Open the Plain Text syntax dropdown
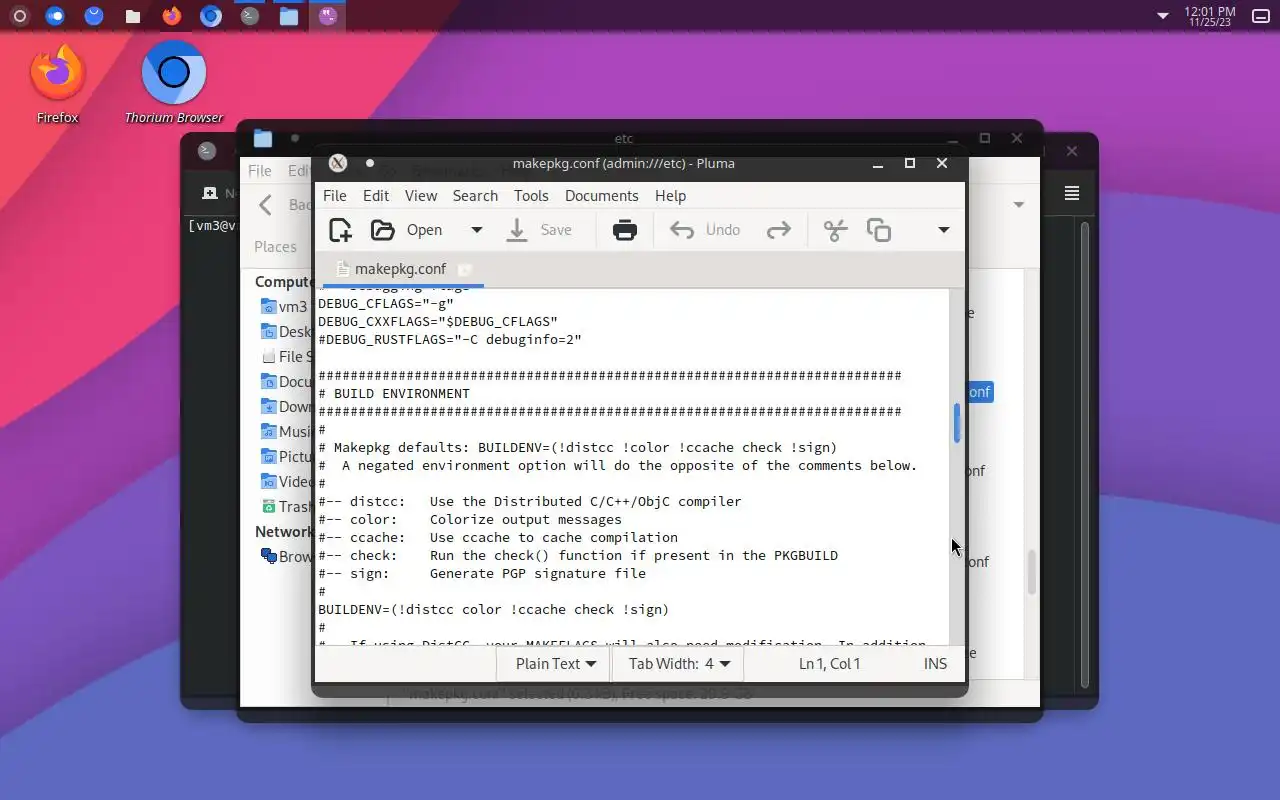This screenshot has height=800, width=1280. (x=555, y=663)
